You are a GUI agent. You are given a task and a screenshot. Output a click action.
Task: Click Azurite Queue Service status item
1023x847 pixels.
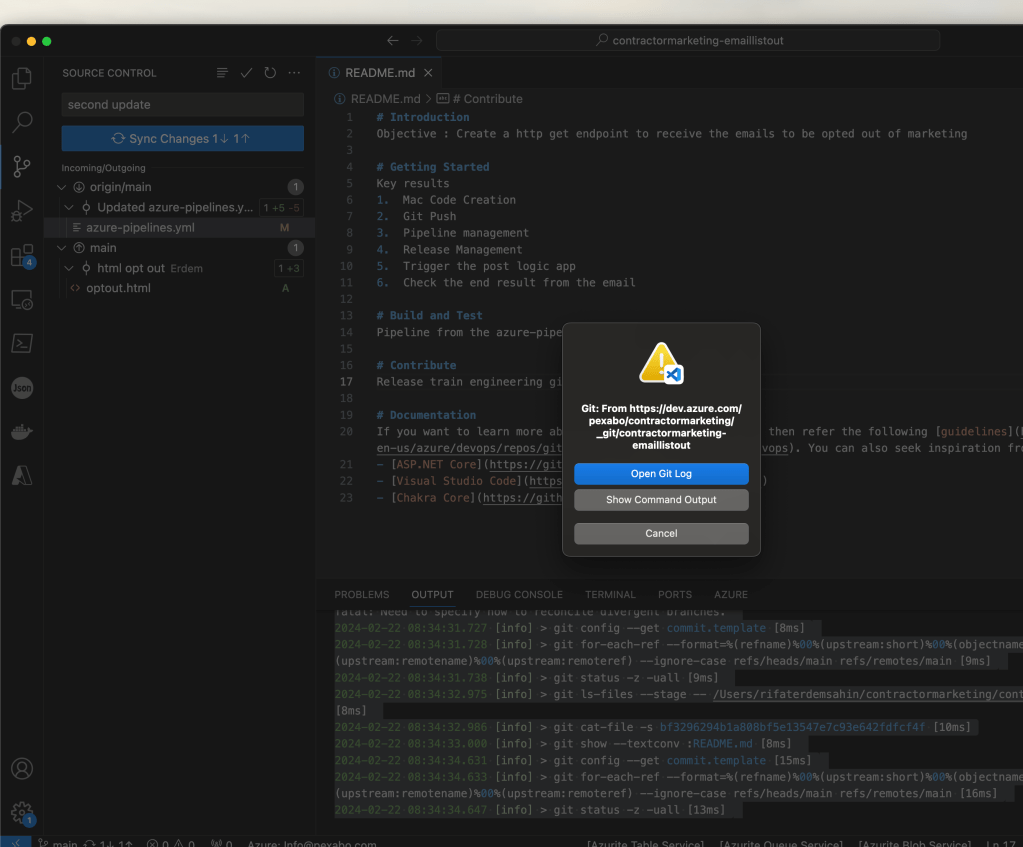781,843
